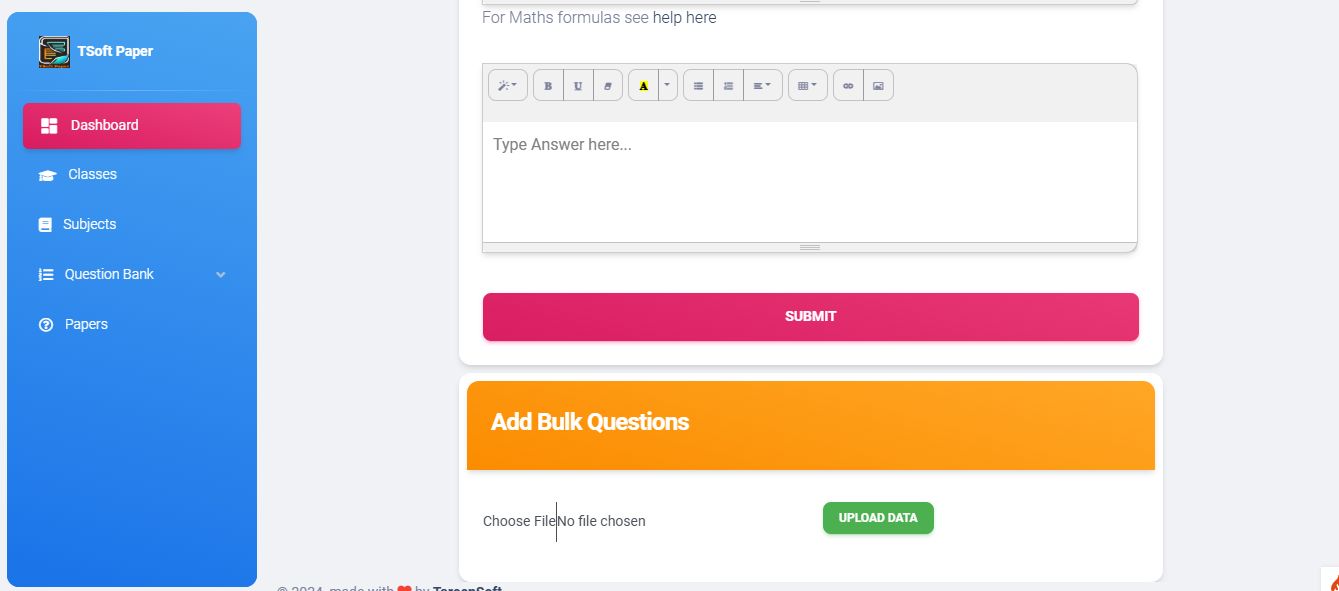Open the paragraph alignment dropdown
Image resolution: width=1339 pixels, height=591 pixels.
[762, 86]
